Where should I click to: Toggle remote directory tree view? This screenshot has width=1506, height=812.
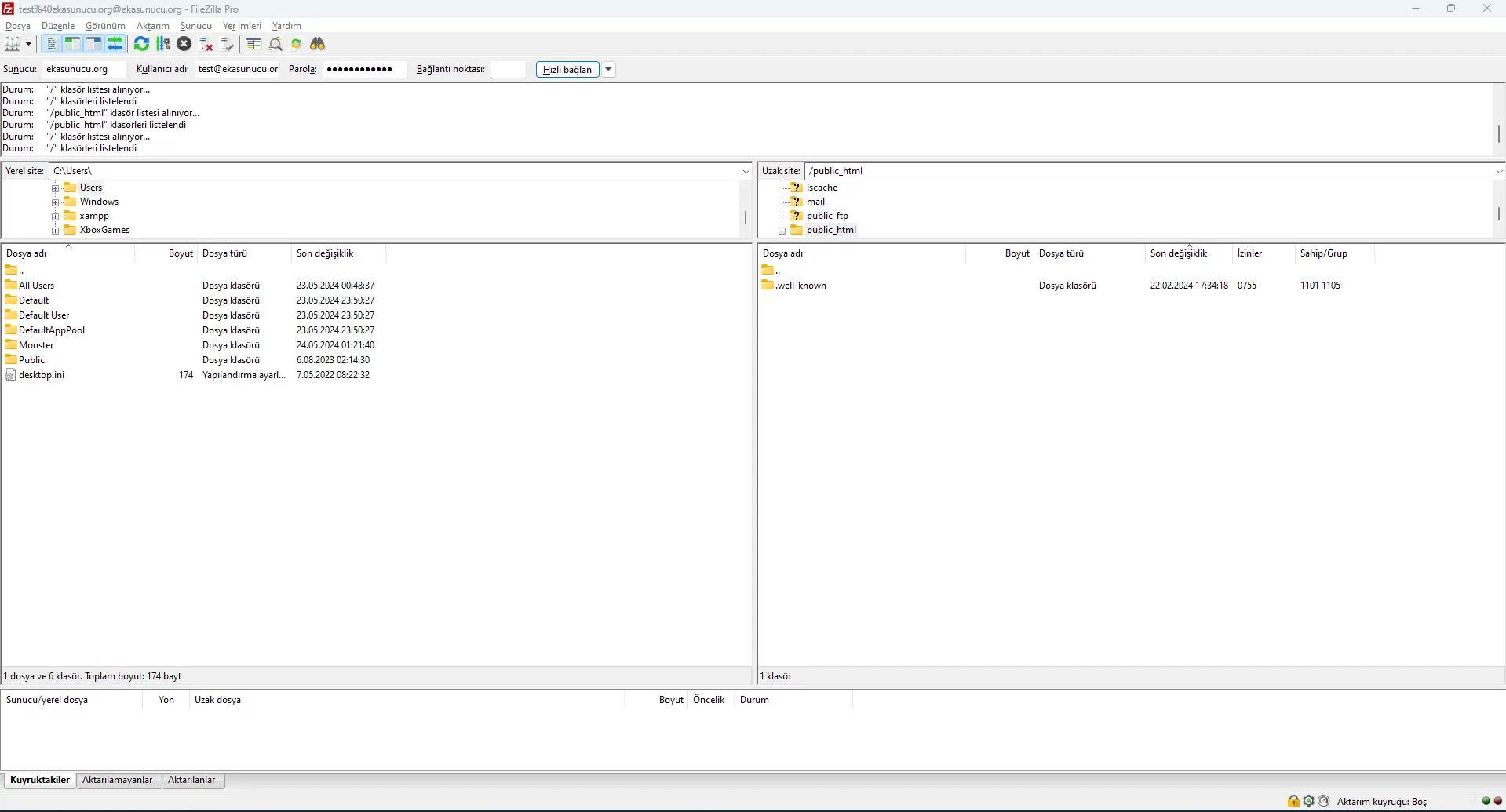click(93, 44)
